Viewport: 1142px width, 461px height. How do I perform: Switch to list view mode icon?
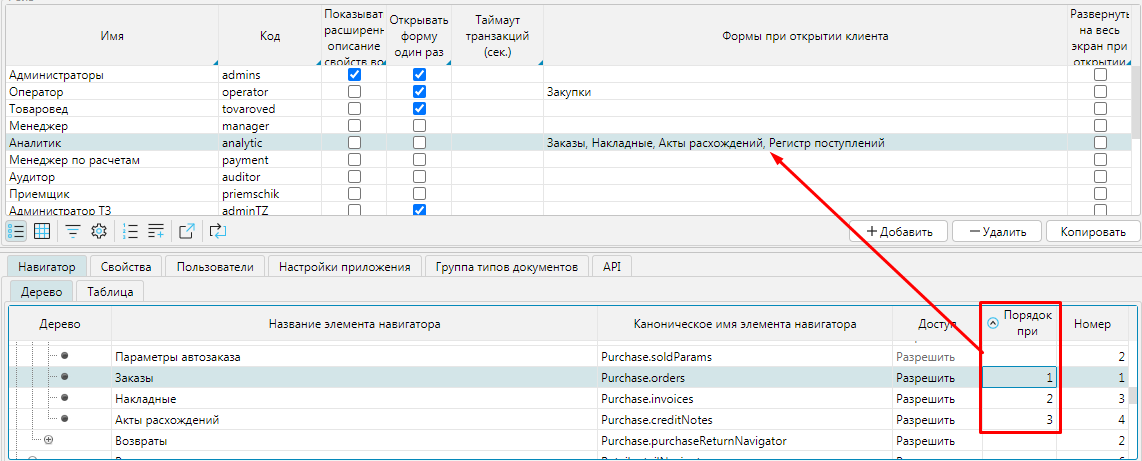coord(16,231)
